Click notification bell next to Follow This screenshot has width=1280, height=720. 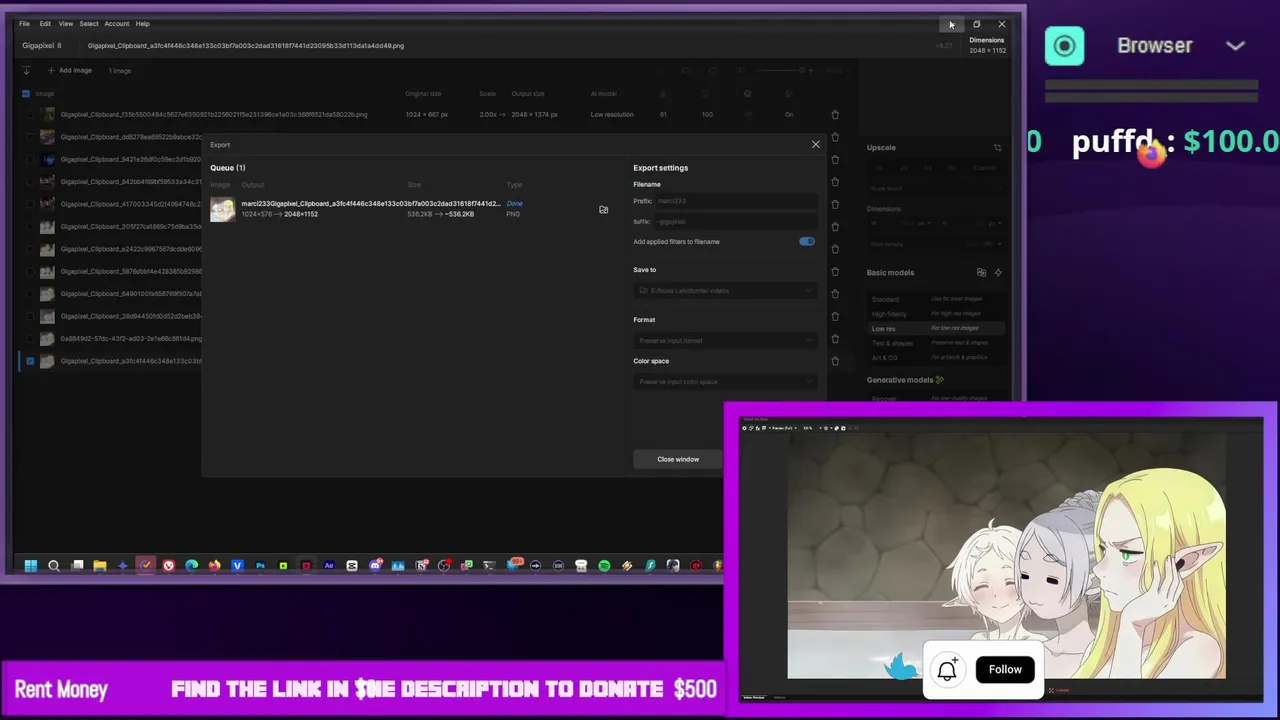click(x=947, y=669)
